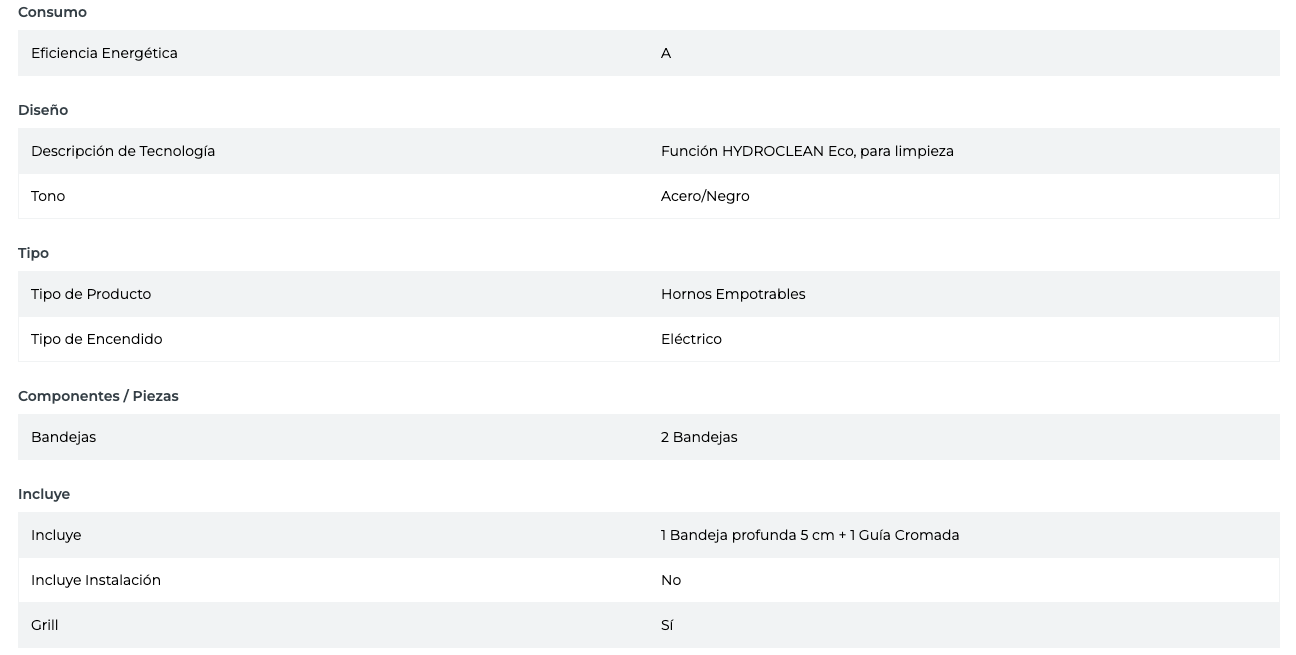
Task: Select the Tipo de Producto label
Action: tap(91, 294)
